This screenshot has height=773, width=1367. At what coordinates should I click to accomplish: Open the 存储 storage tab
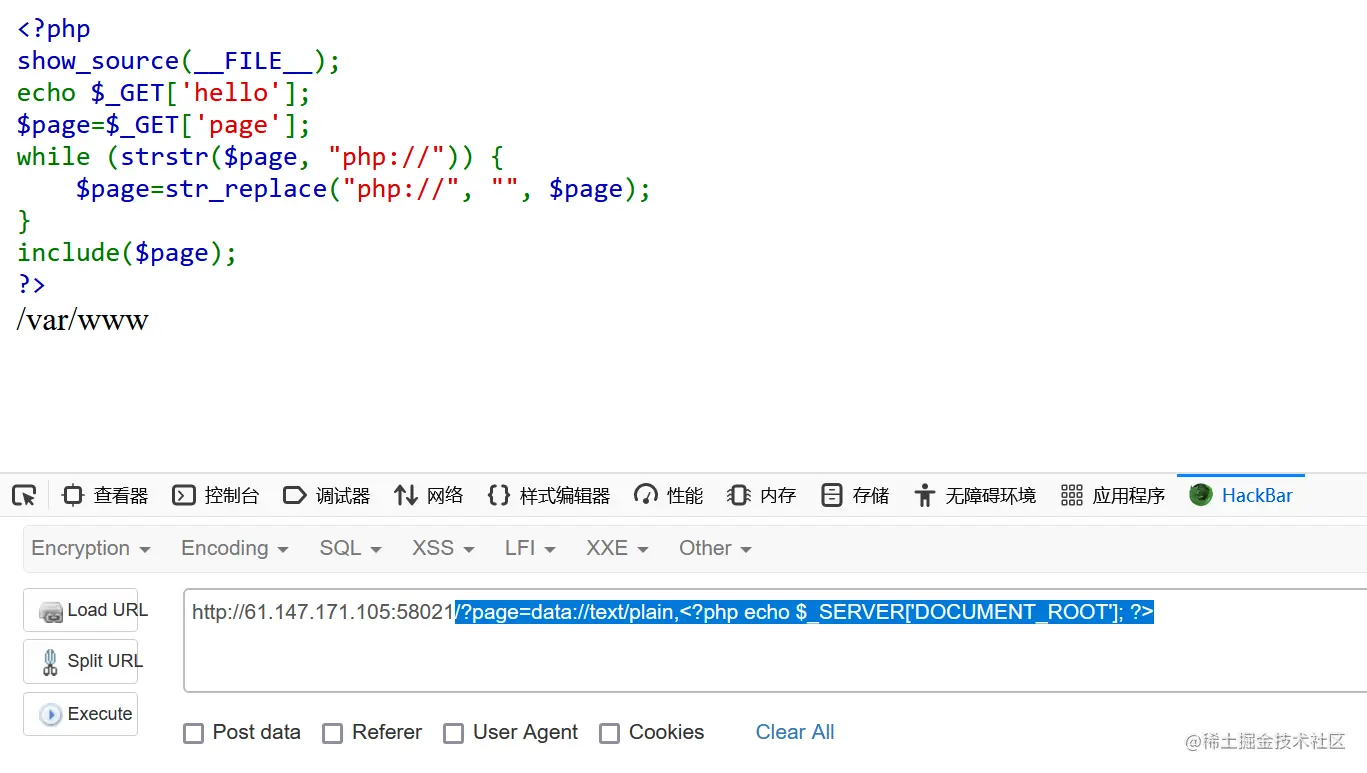855,495
